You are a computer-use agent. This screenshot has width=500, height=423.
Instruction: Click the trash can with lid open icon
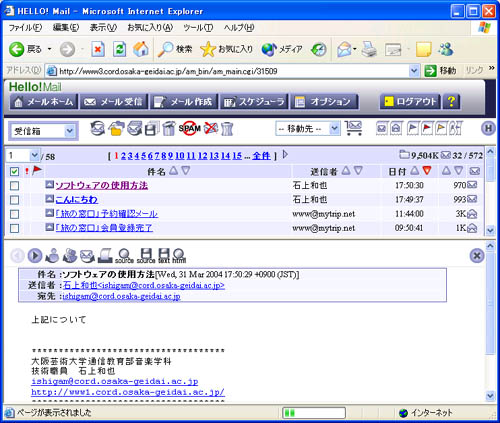pos(169,128)
